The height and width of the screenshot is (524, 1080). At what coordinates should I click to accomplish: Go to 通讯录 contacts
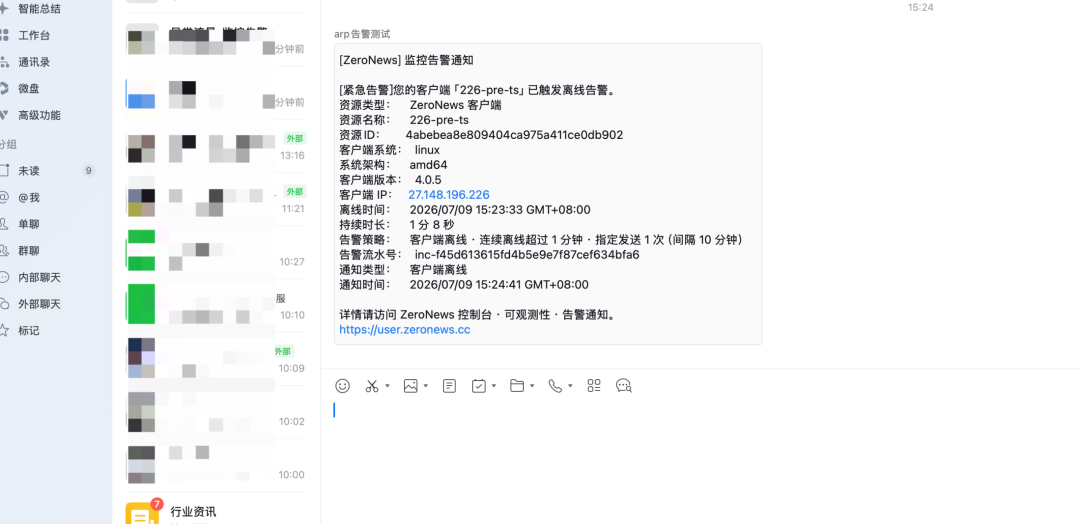[34, 62]
